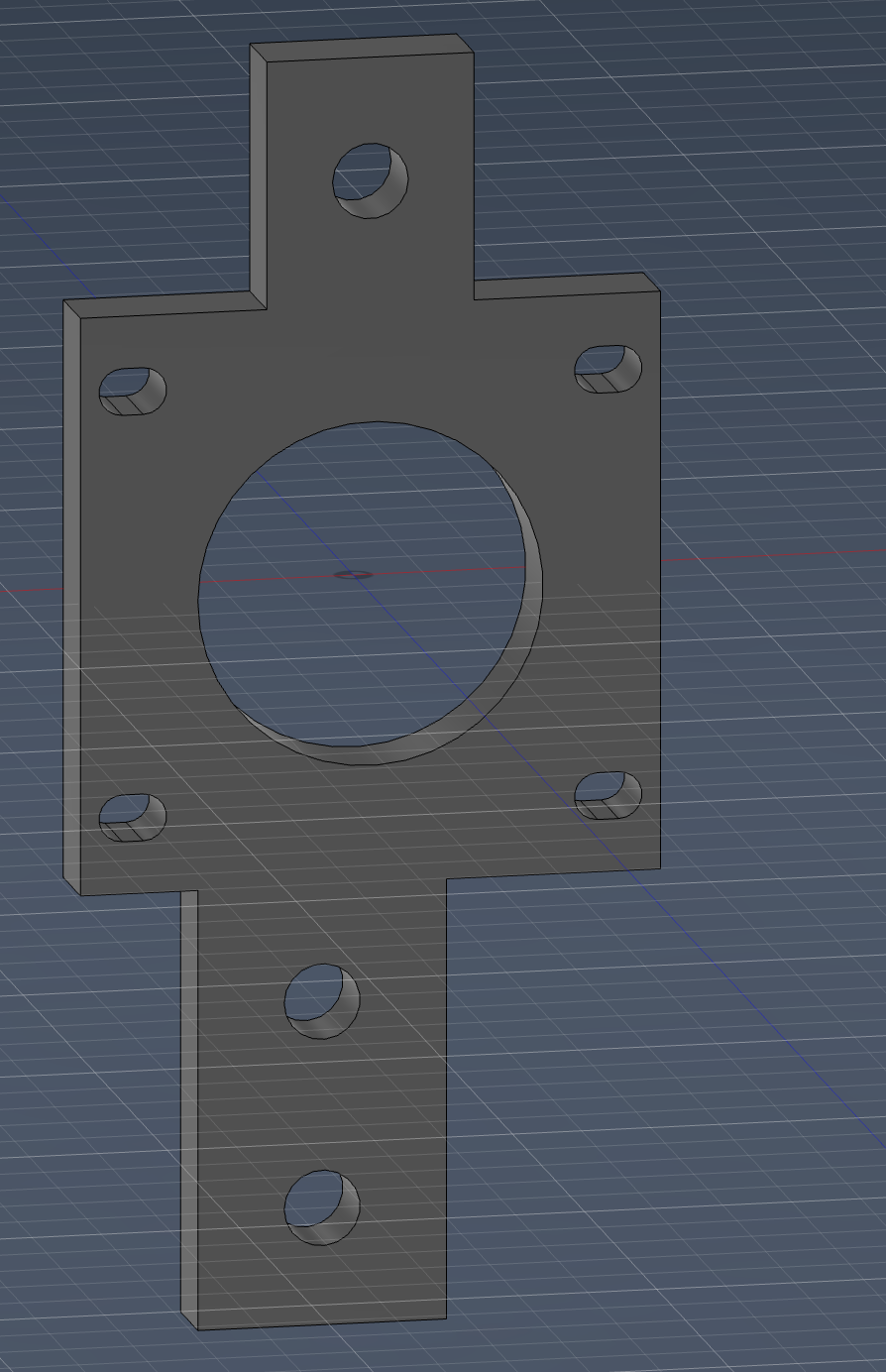Screen dimensions: 886x1372
Task: Click the origin marker at the part center
Action: point(354,574)
